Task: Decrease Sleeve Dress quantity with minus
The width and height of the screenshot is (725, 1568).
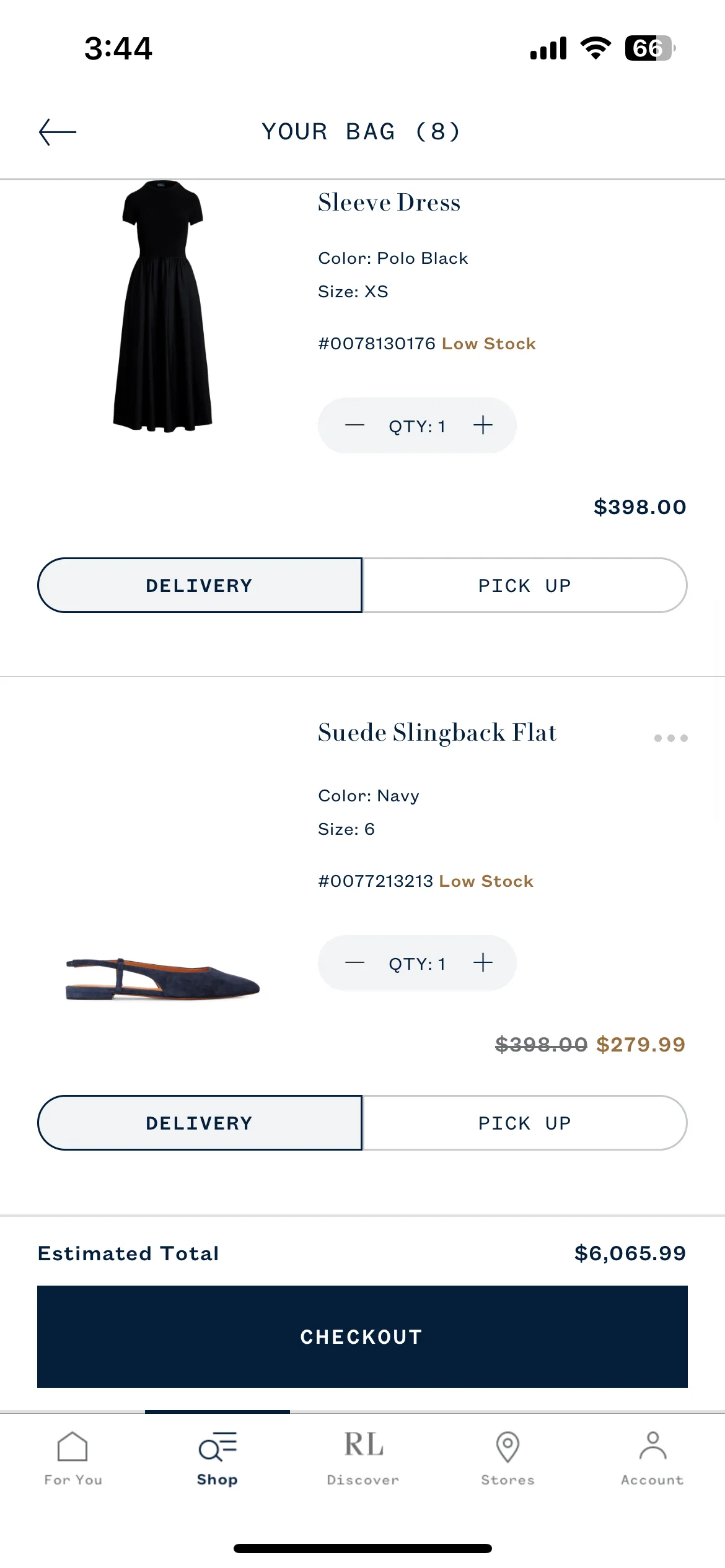Action: coord(354,425)
